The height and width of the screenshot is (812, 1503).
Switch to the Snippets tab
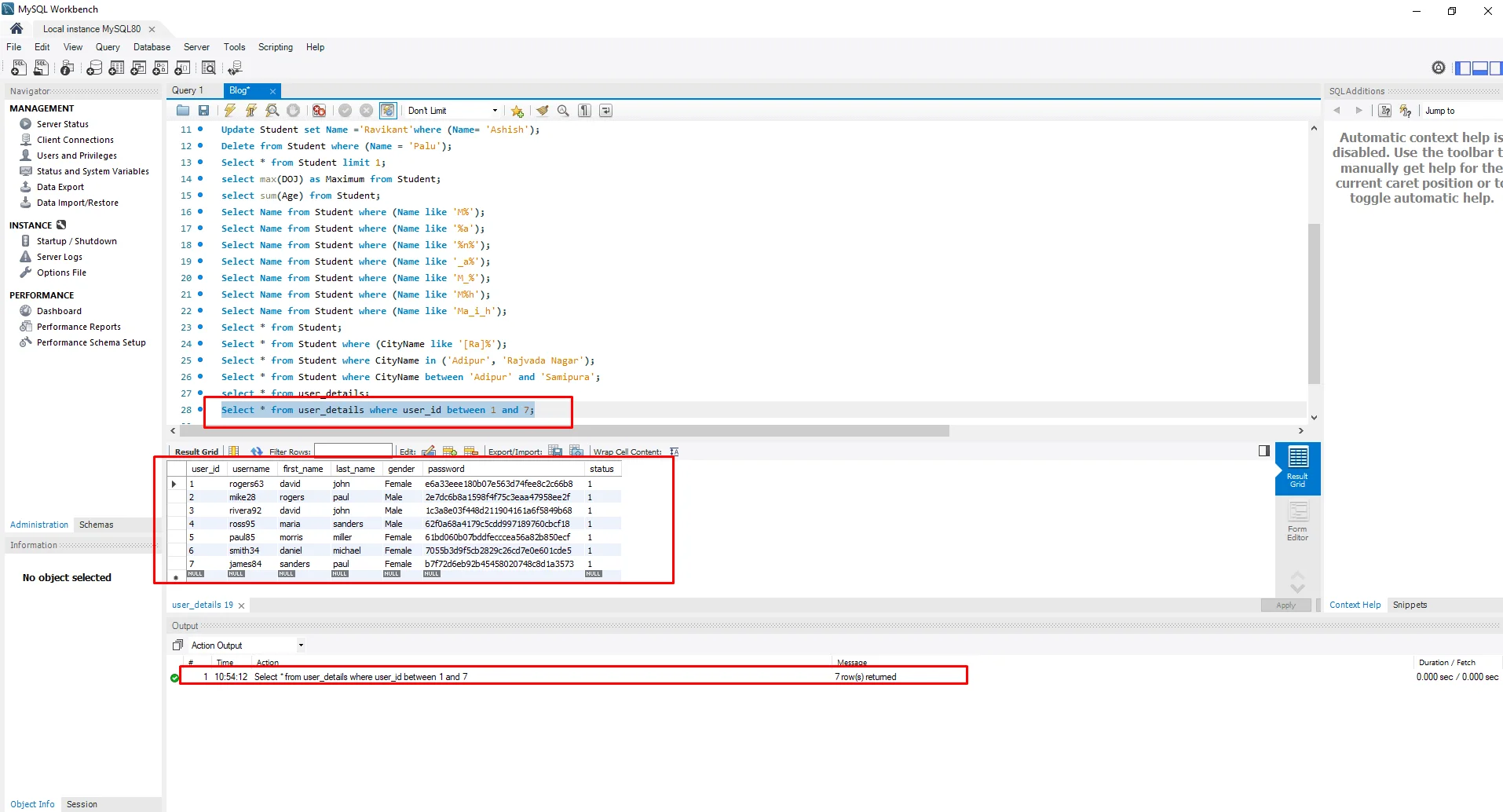click(x=1410, y=605)
